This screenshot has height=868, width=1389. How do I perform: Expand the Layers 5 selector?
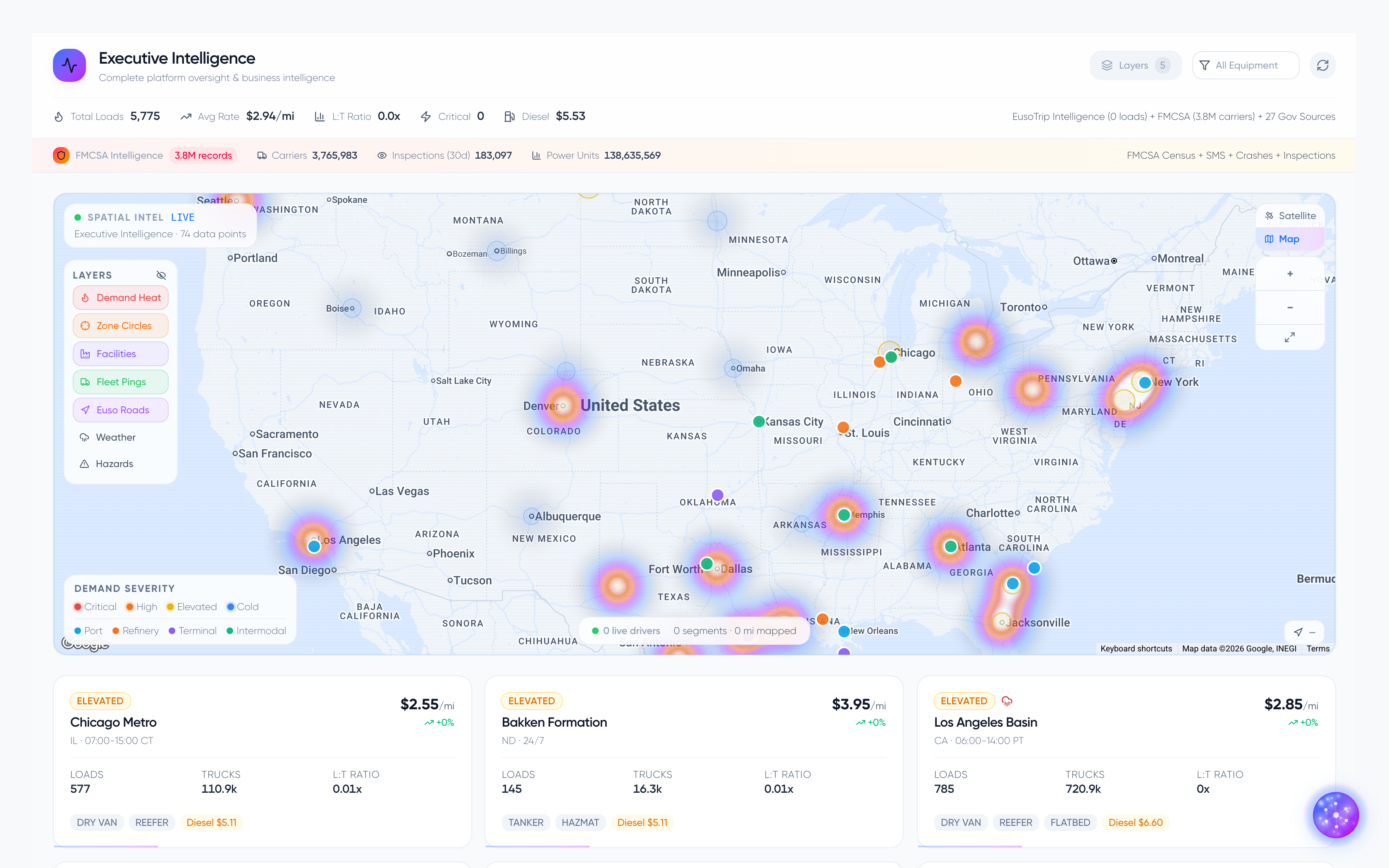pos(1135,65)
